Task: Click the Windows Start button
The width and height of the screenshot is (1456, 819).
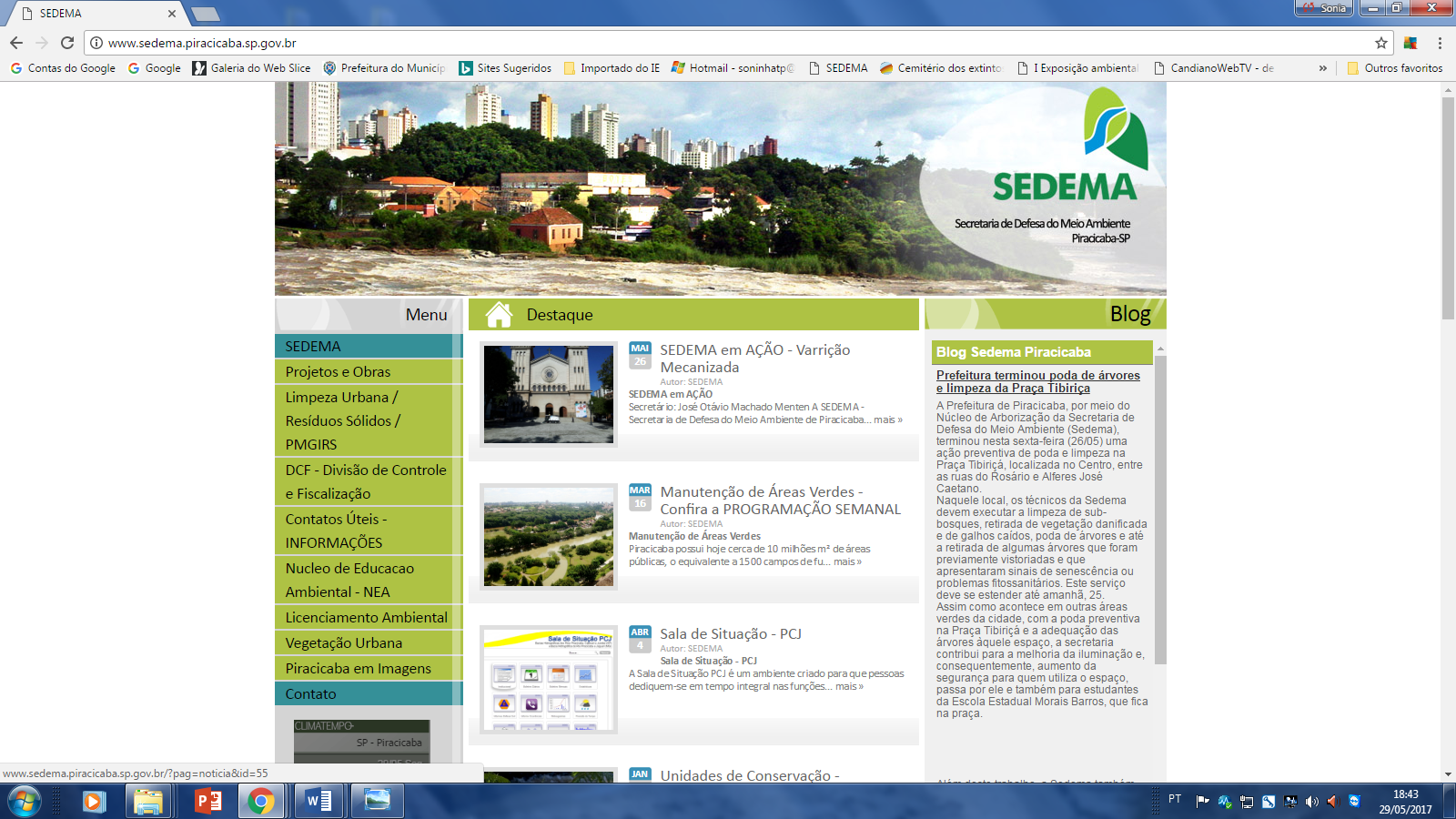Action: point(25,801)
